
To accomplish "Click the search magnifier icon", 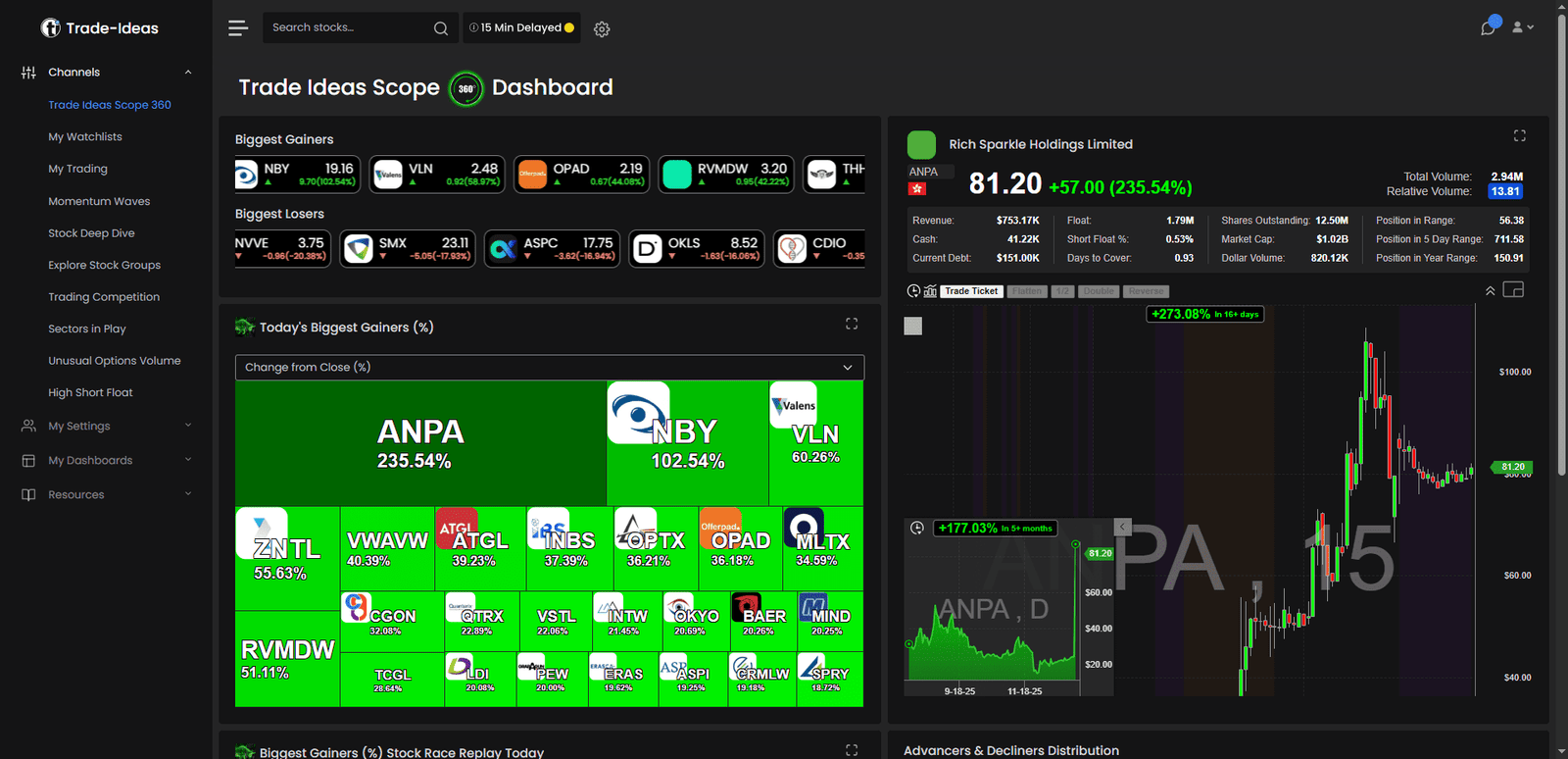I will (441, 28).
